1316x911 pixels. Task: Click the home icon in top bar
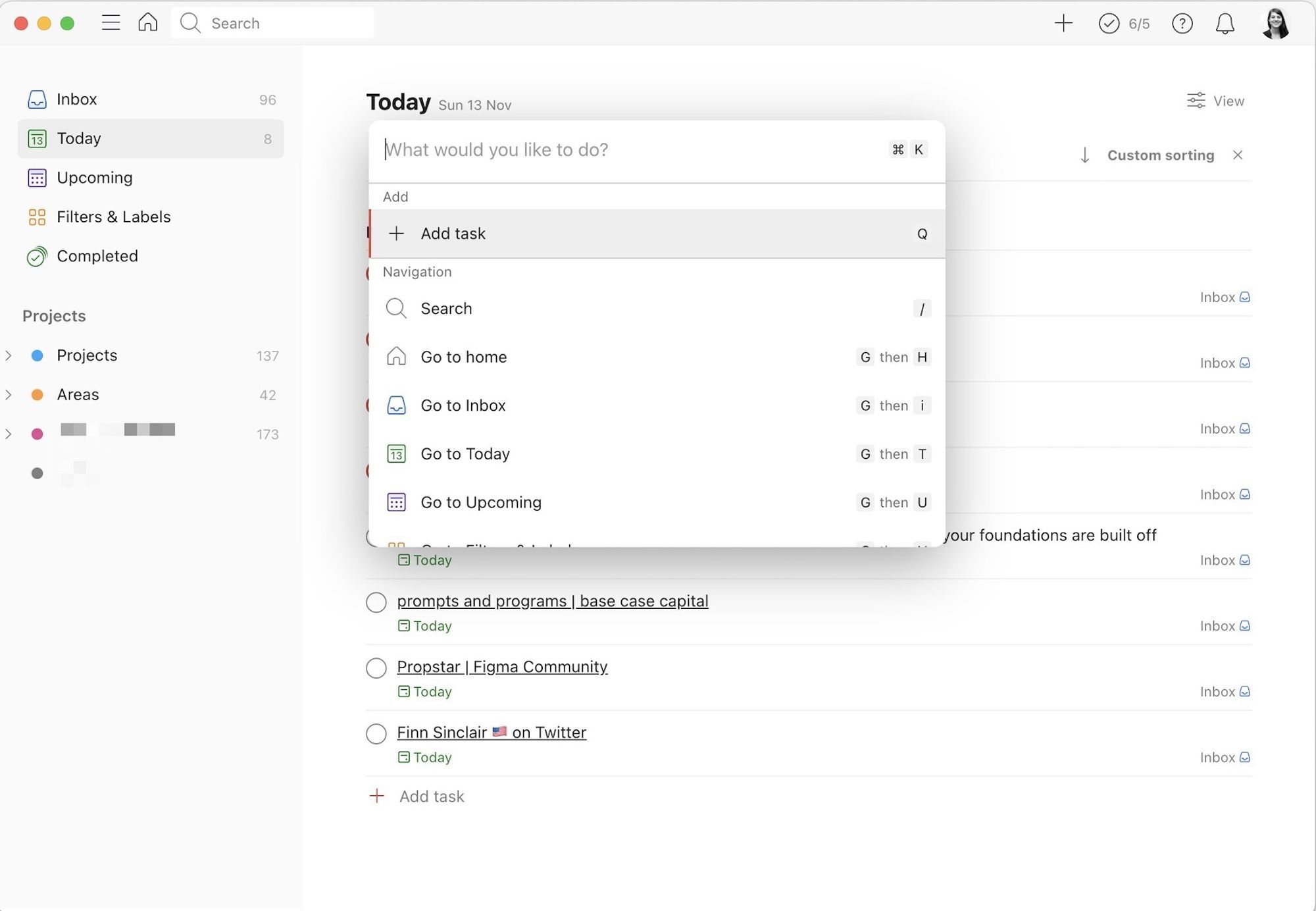click(148, 23)
